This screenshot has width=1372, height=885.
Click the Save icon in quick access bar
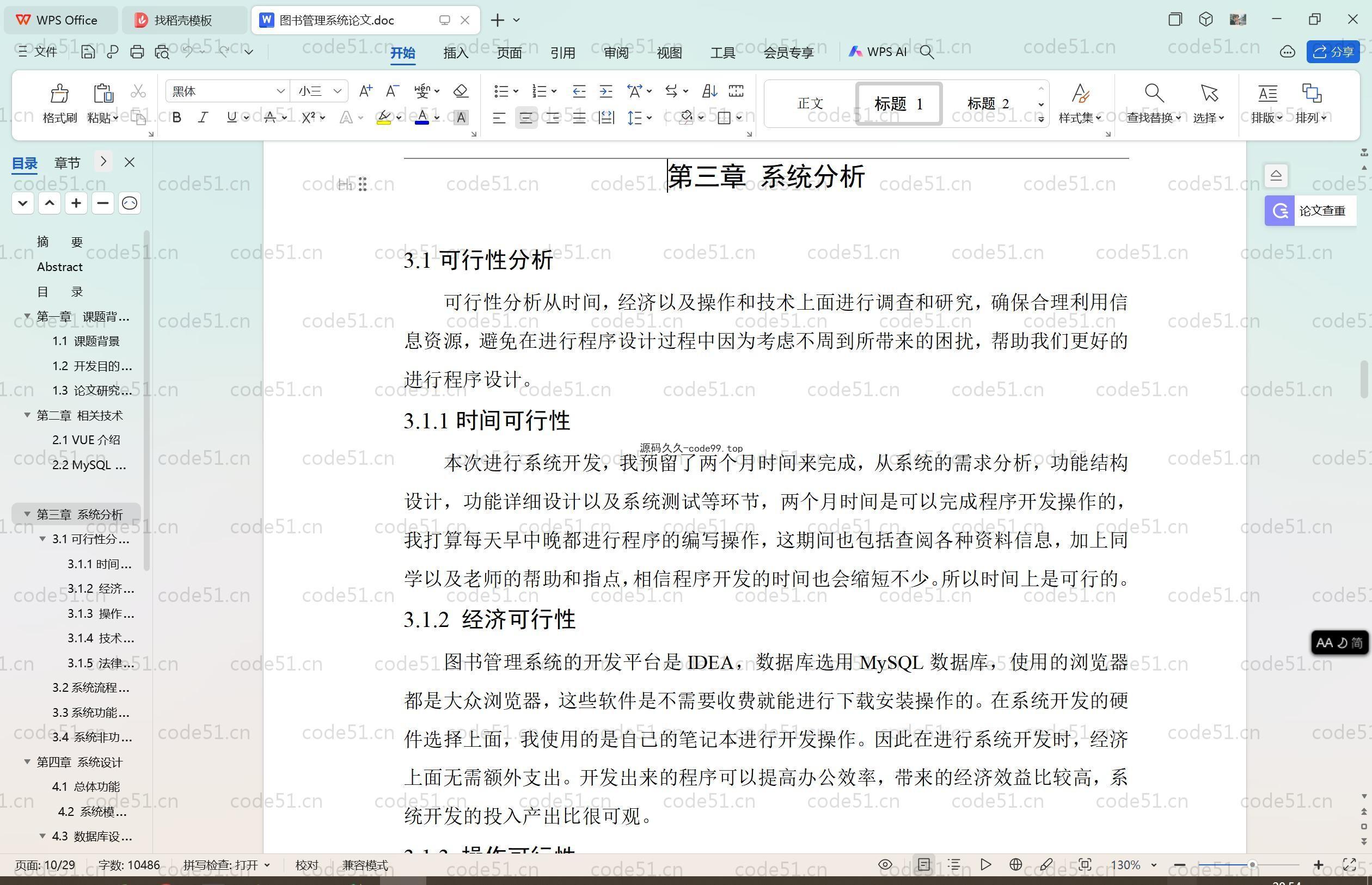coord(87,52)
